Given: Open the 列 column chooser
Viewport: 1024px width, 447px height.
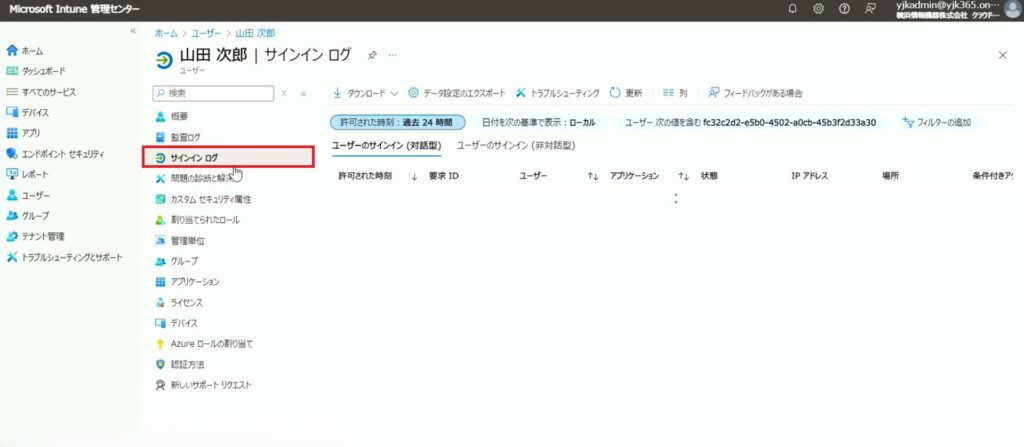Looking at the screenshot, I should pyautogui.click(x=675, y=93).
